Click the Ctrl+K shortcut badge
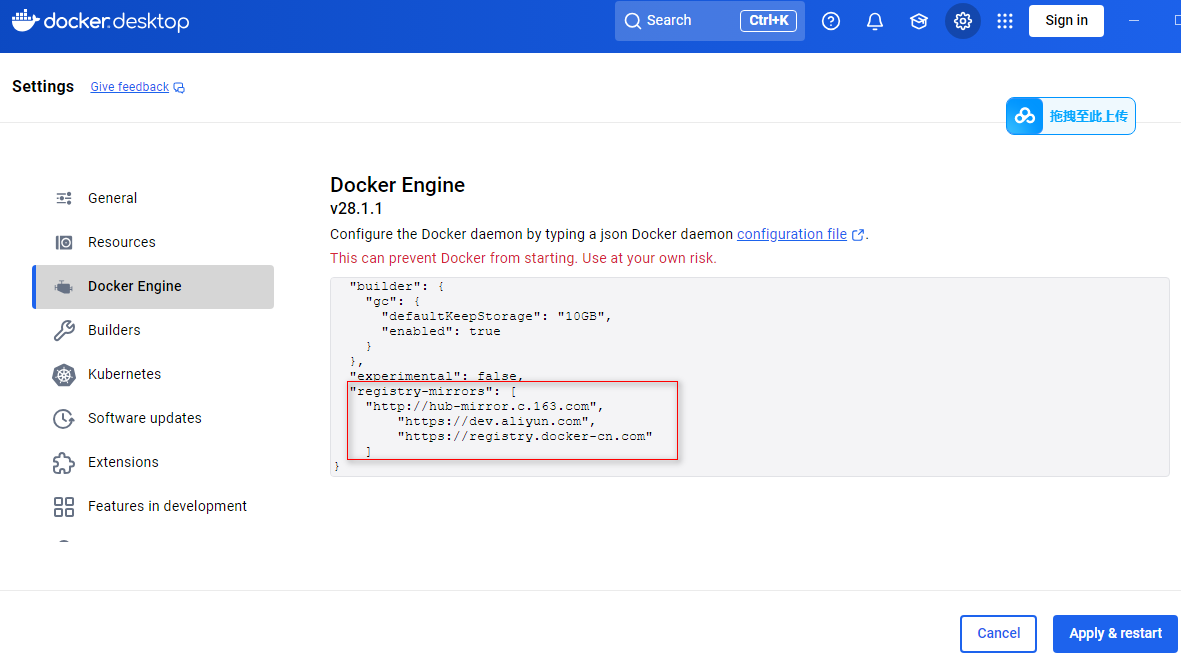 coord(768,21)
